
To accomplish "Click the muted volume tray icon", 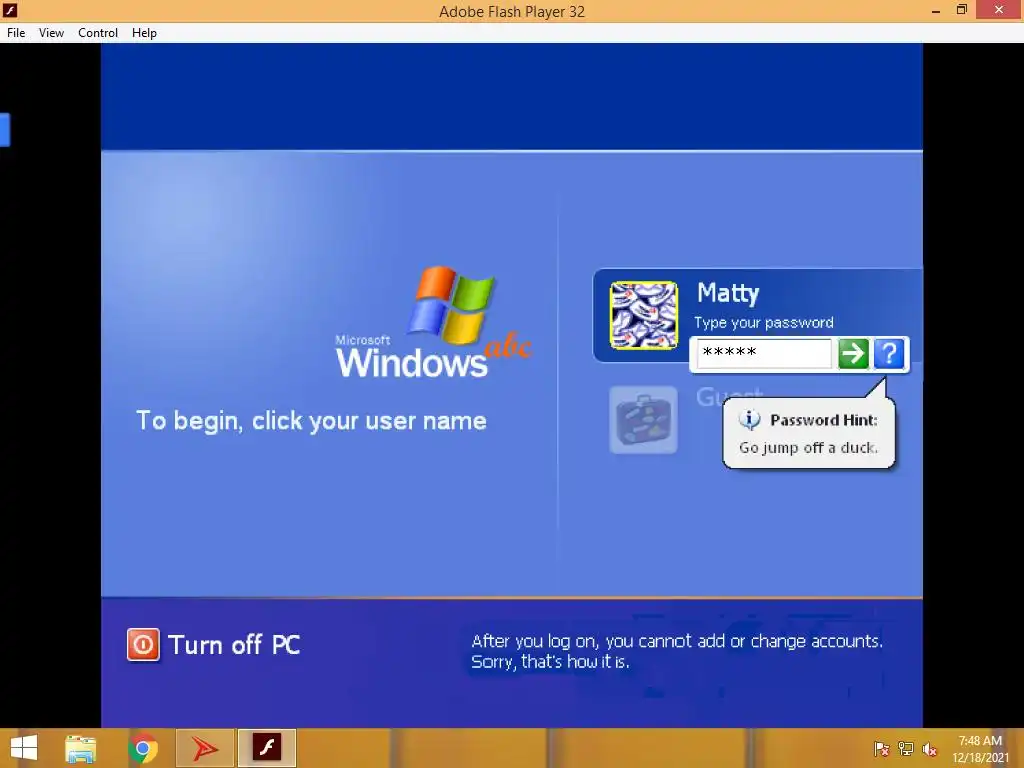I will 930,749.
